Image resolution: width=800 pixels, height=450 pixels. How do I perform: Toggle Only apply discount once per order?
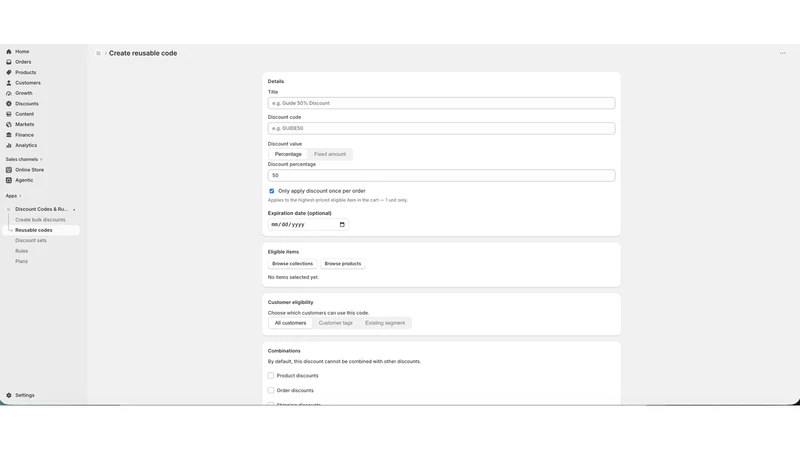(271, 191)
